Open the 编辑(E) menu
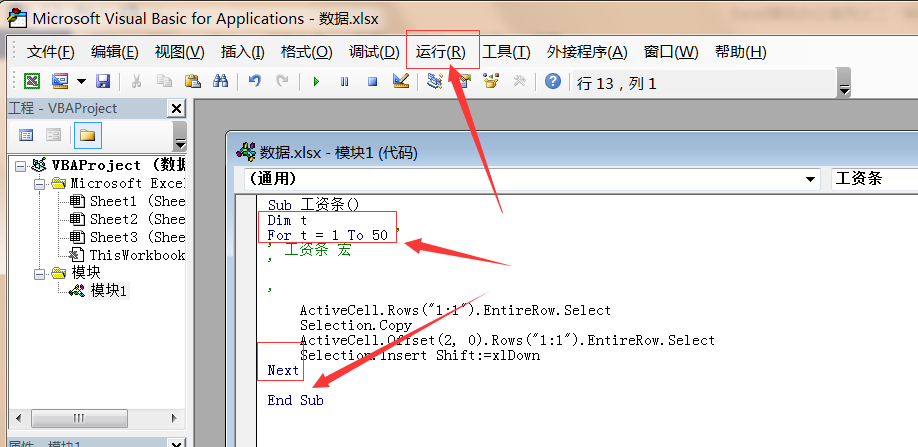This screenshot has height=447, width=918. (115, 52)
